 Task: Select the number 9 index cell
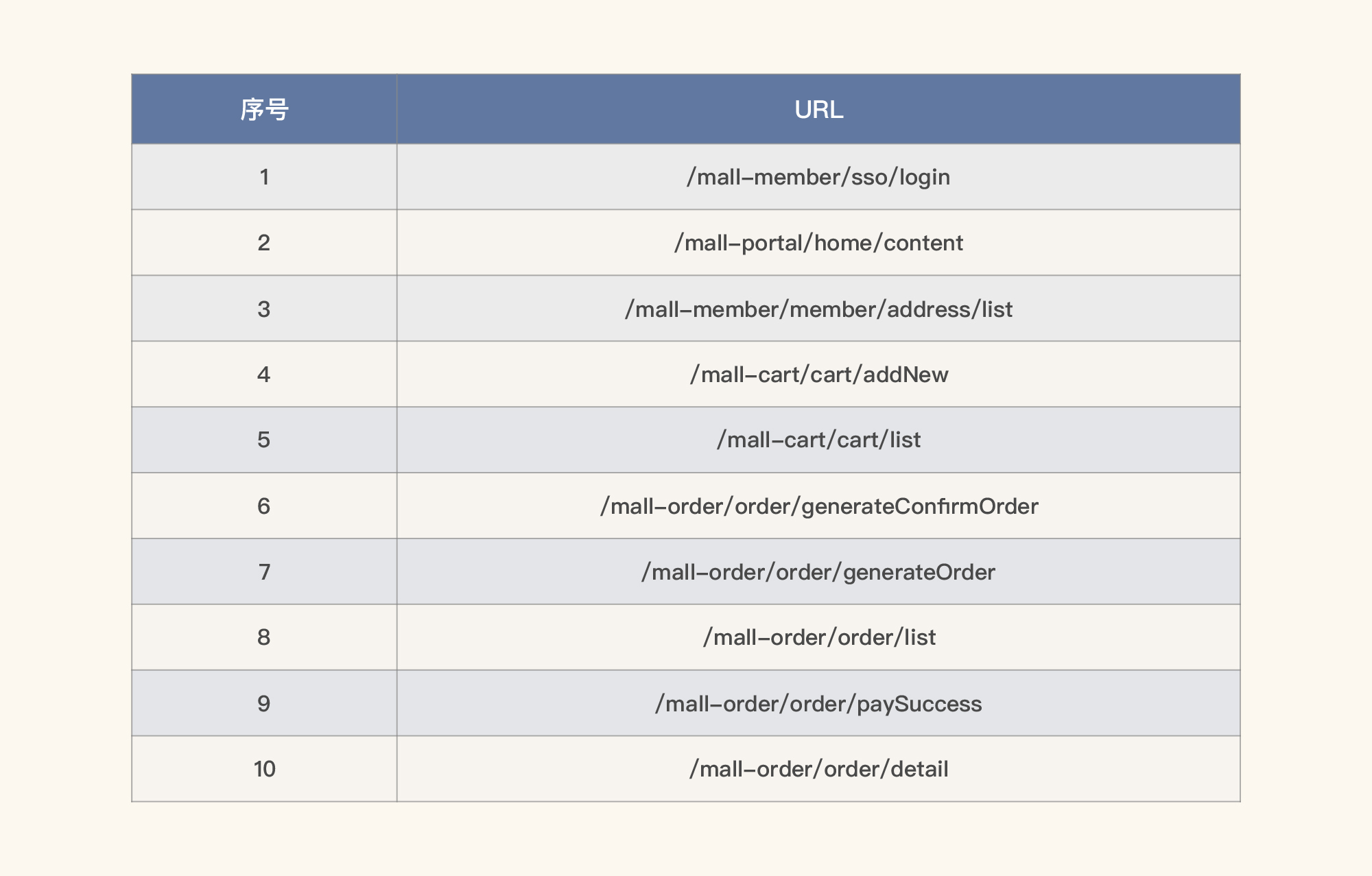(264, 705)
